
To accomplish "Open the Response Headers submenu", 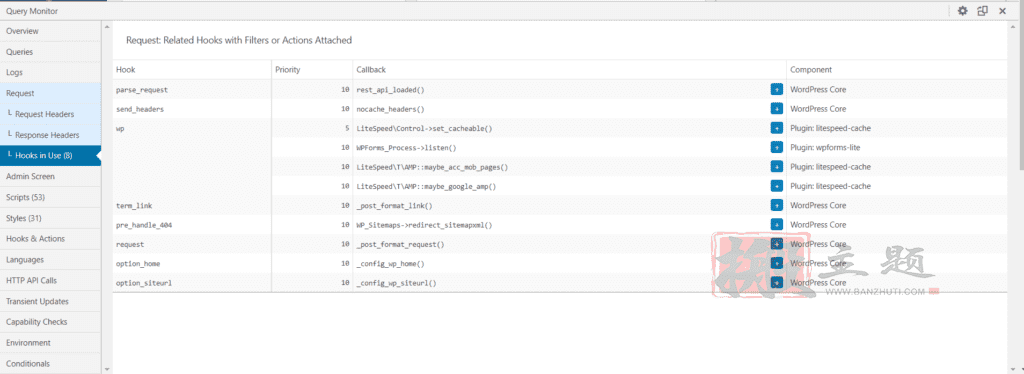I will click(50, 135).
